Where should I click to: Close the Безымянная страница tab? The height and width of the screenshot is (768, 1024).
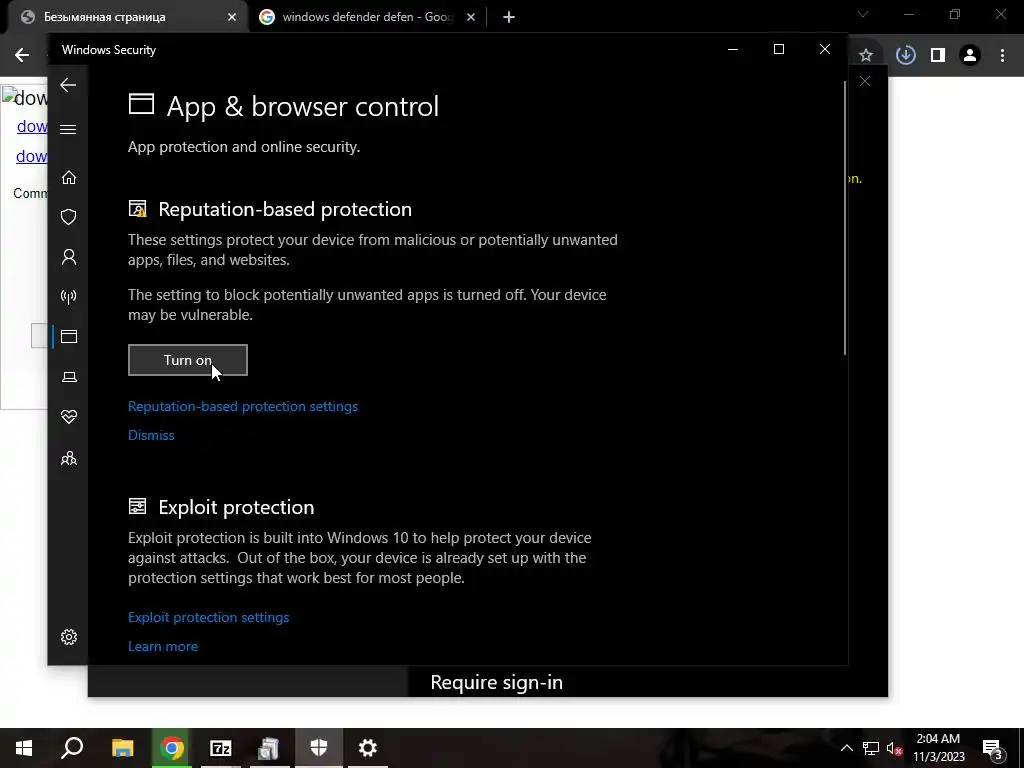232,17
